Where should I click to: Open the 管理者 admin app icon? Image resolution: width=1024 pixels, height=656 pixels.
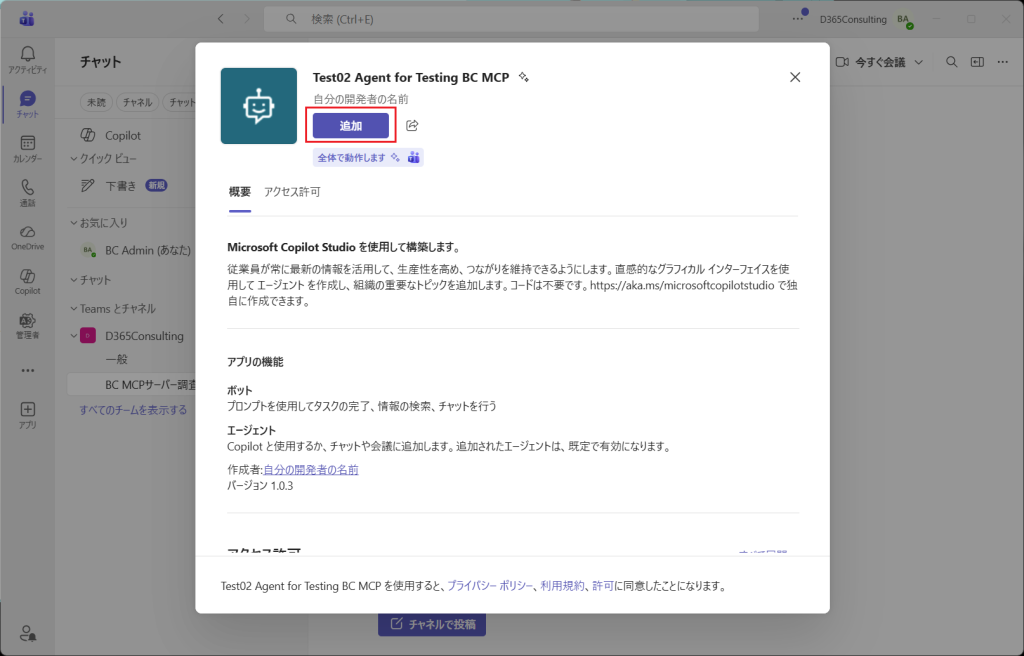[27, 326]
